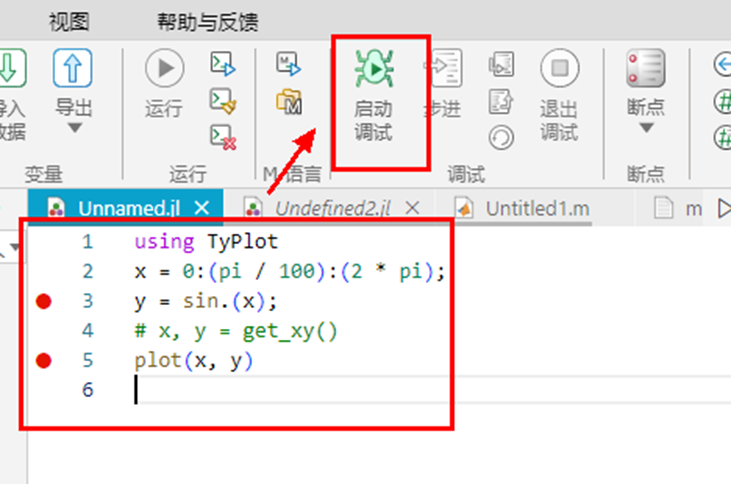Click the step-out debug icon
Viewport: 731px width, 484px height.
[x=501, y=102]
